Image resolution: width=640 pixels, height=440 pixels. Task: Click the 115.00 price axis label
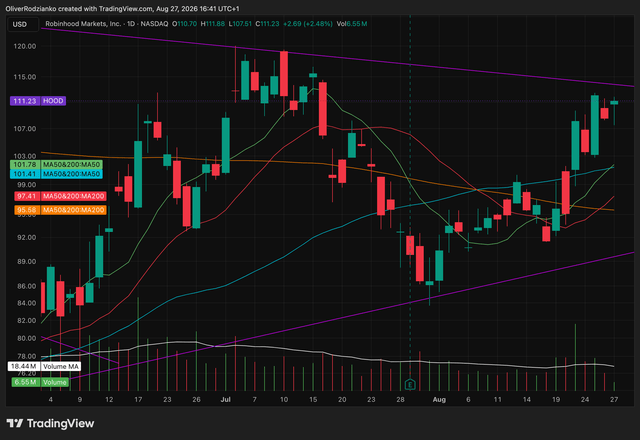(x=25, y=77)
